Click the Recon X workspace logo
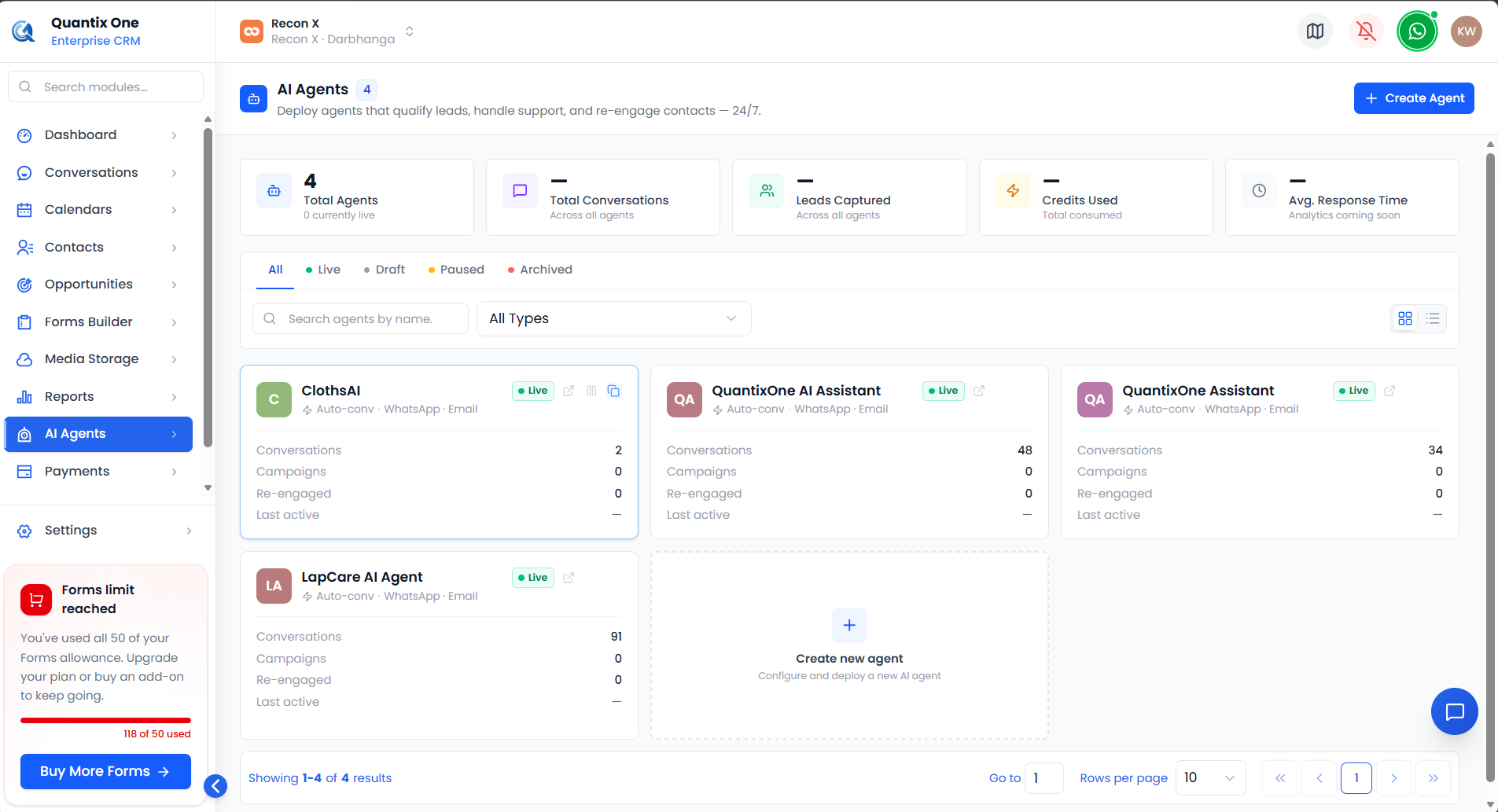This screenshot has height=812, width=1498. coord(252,31)
